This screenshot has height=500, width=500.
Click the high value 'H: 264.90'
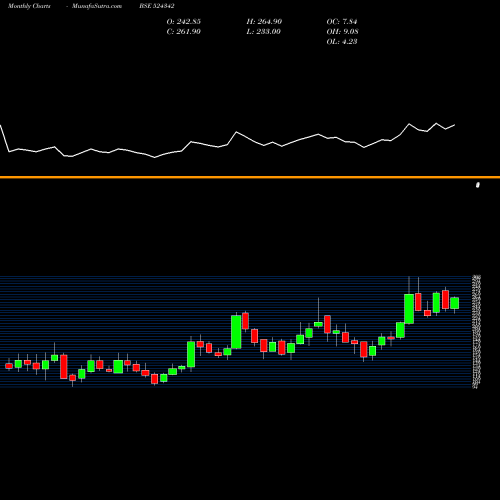(x=264, y=22)
